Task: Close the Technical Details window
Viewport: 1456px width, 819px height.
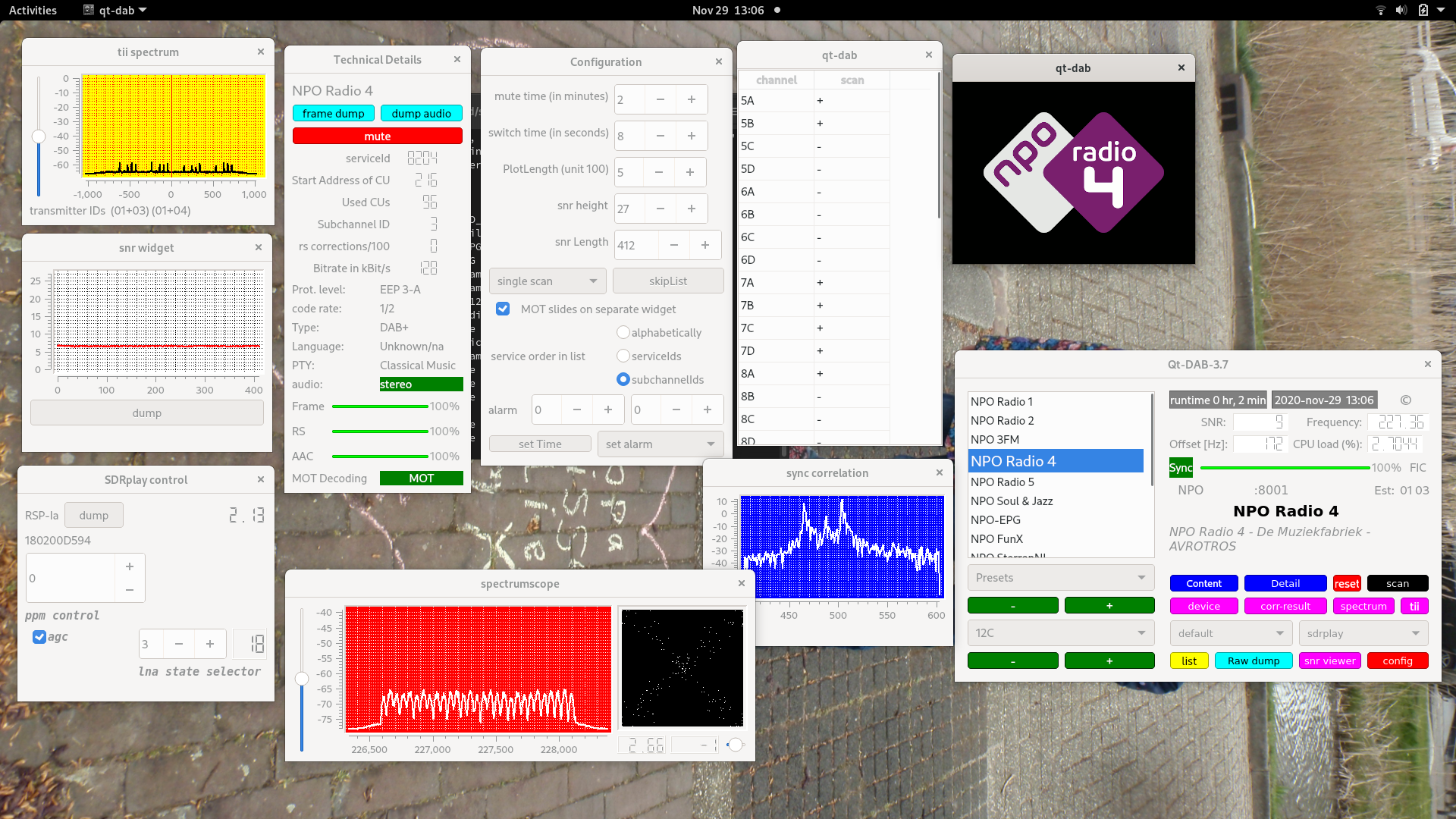Action: coord(457,59)
